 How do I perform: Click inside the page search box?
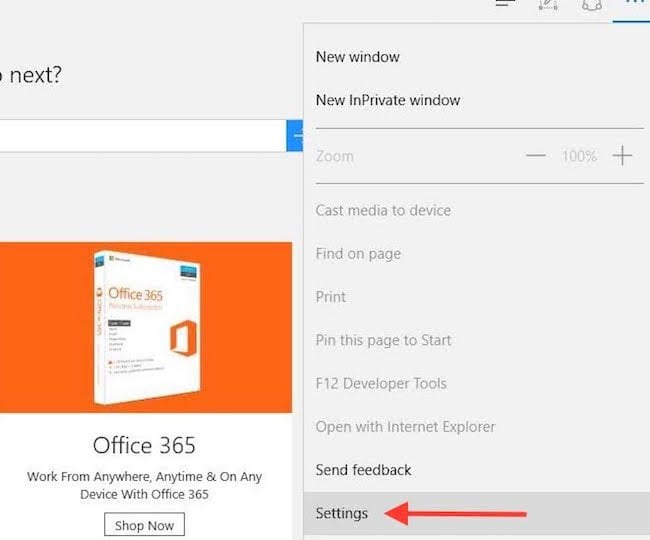click(x=143, y=136)
